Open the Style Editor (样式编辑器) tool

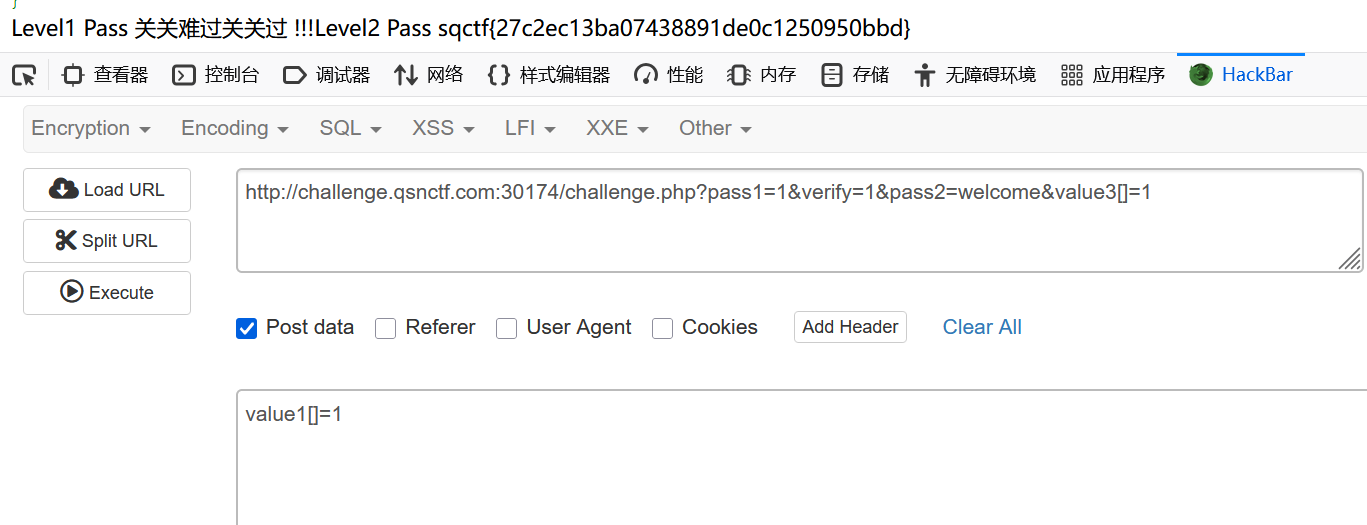coord(548,75)
